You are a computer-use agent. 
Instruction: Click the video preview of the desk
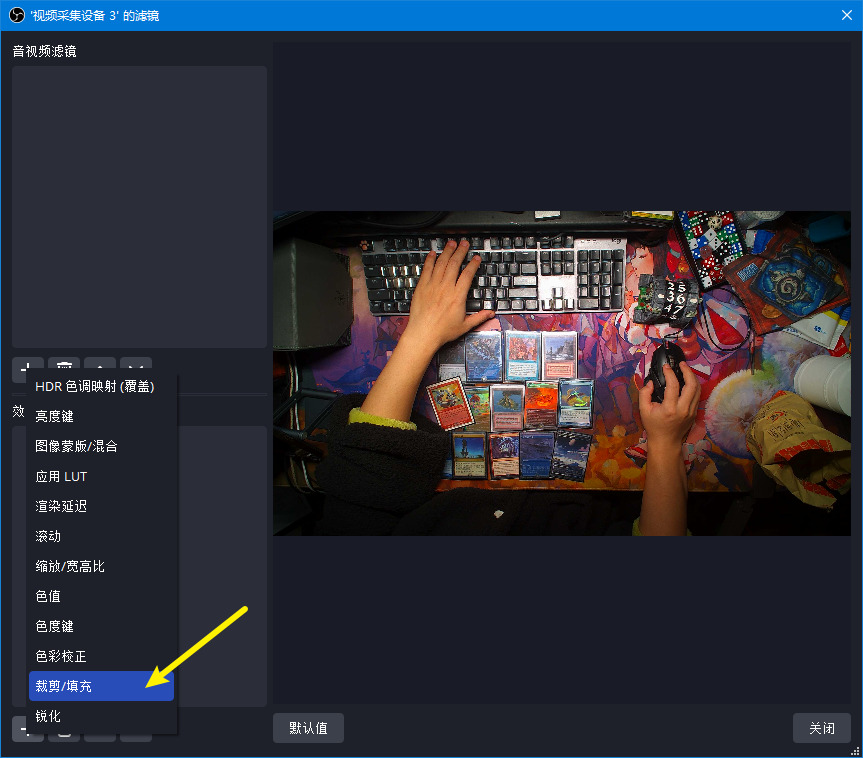point(562,373)
